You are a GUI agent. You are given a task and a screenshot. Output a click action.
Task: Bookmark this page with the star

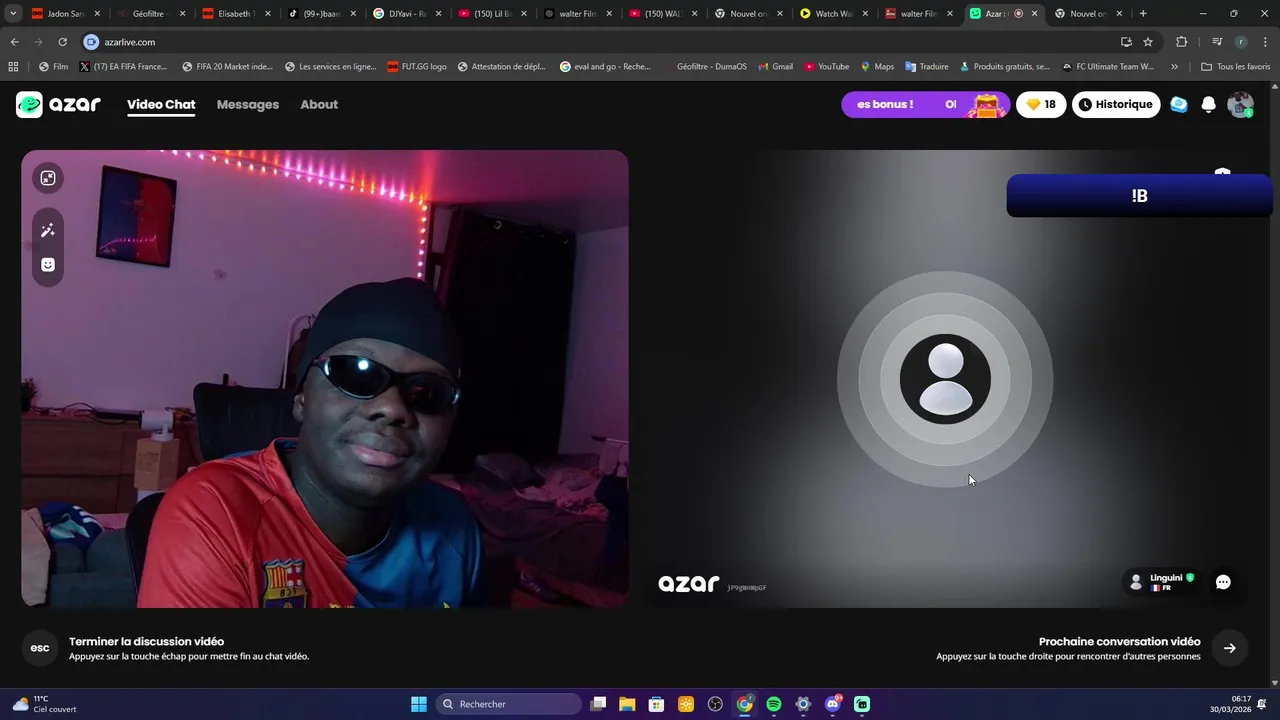tap(1148, 42)
